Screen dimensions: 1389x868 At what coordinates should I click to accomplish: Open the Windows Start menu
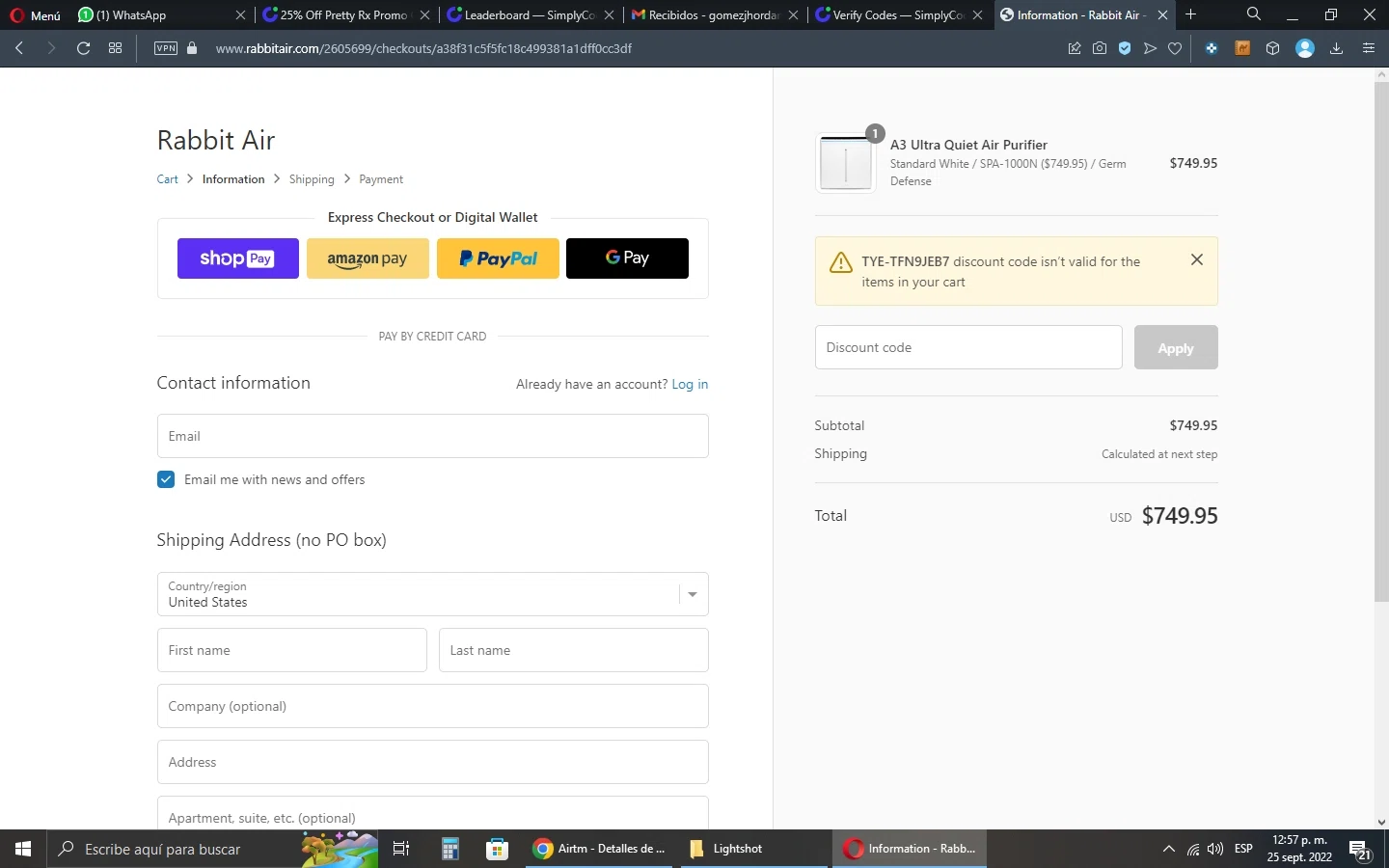tap(23, 849)
